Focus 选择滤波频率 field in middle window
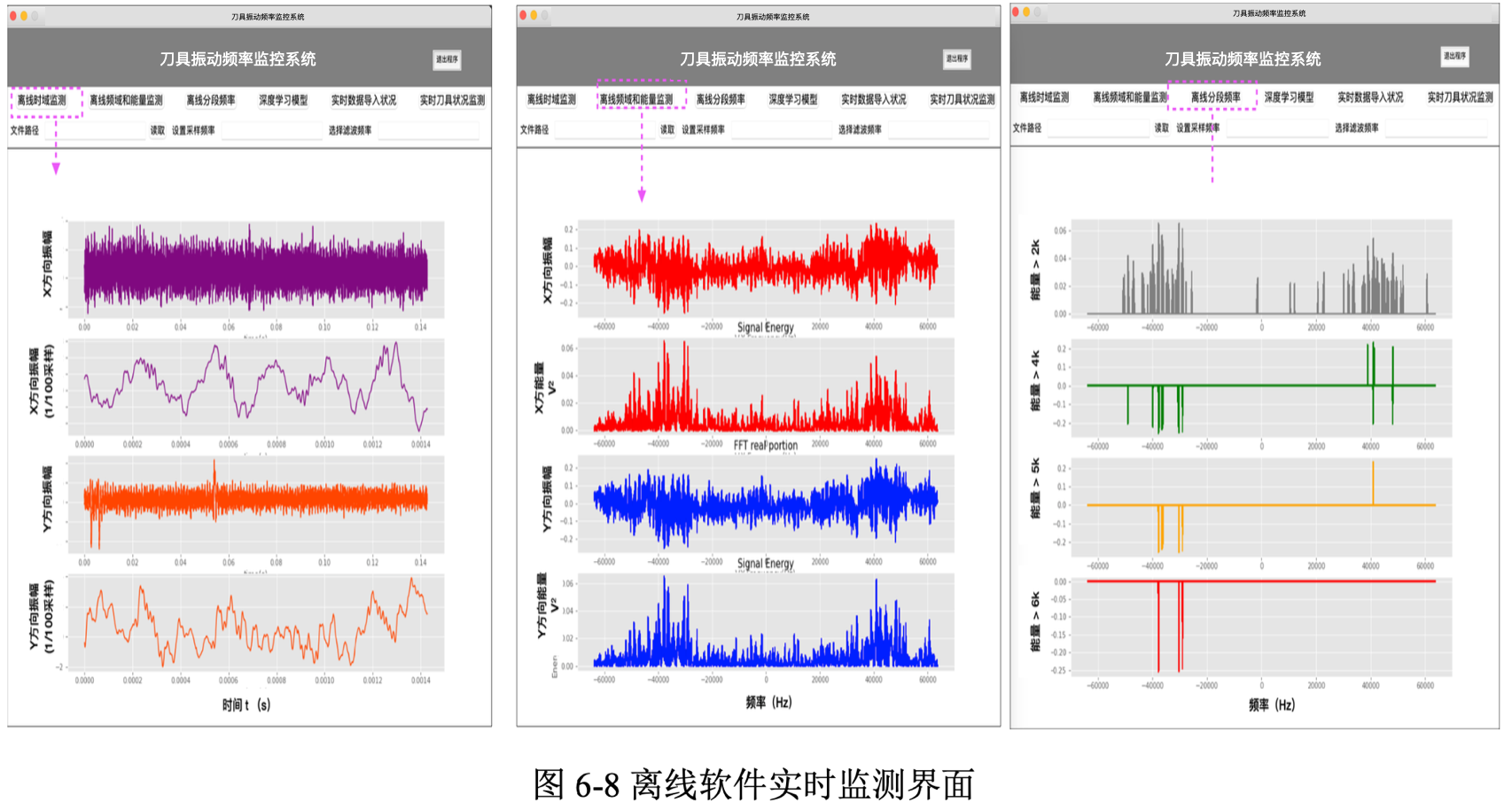The image size is (1512, 810). (938, 129)
